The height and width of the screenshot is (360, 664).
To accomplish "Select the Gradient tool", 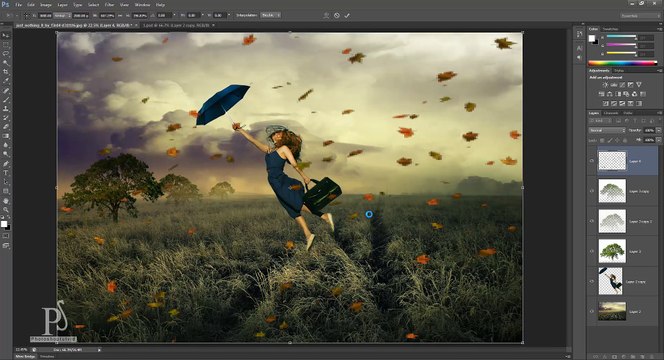I will tap(6, 136).
